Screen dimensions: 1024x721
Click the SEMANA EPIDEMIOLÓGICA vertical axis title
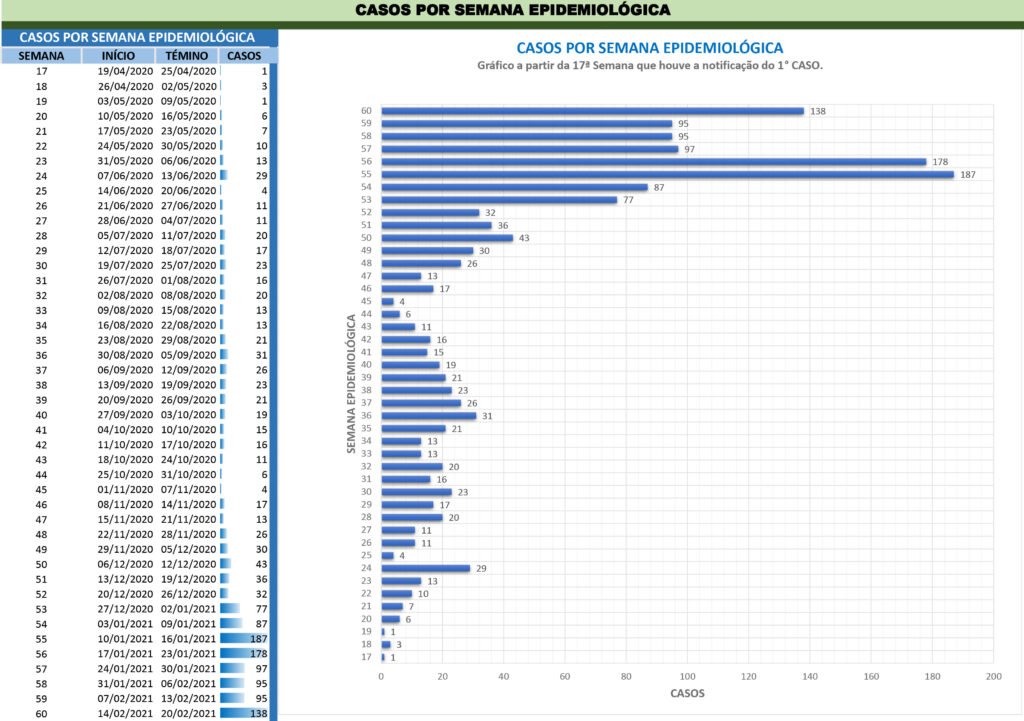click(x=352, y=383)
